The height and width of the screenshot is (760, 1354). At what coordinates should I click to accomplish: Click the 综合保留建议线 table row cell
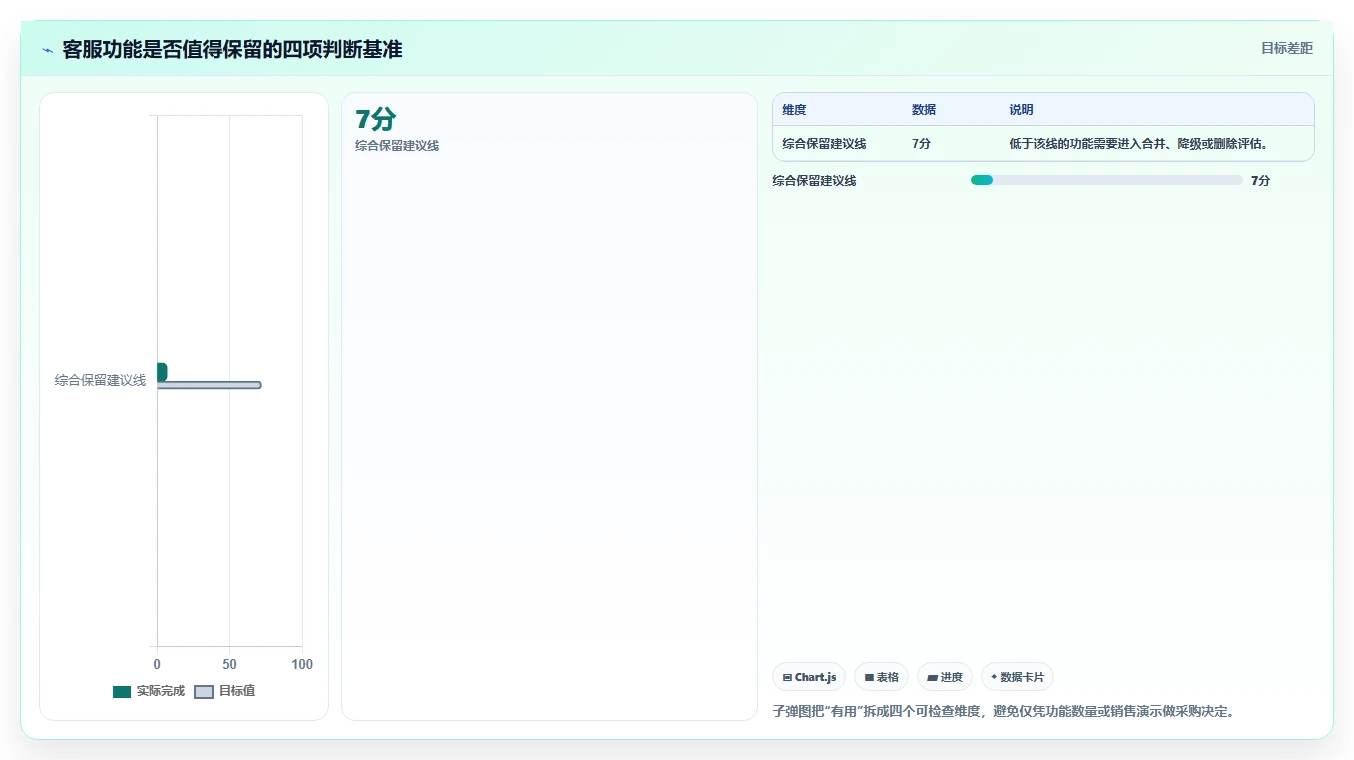click(824, 144)
